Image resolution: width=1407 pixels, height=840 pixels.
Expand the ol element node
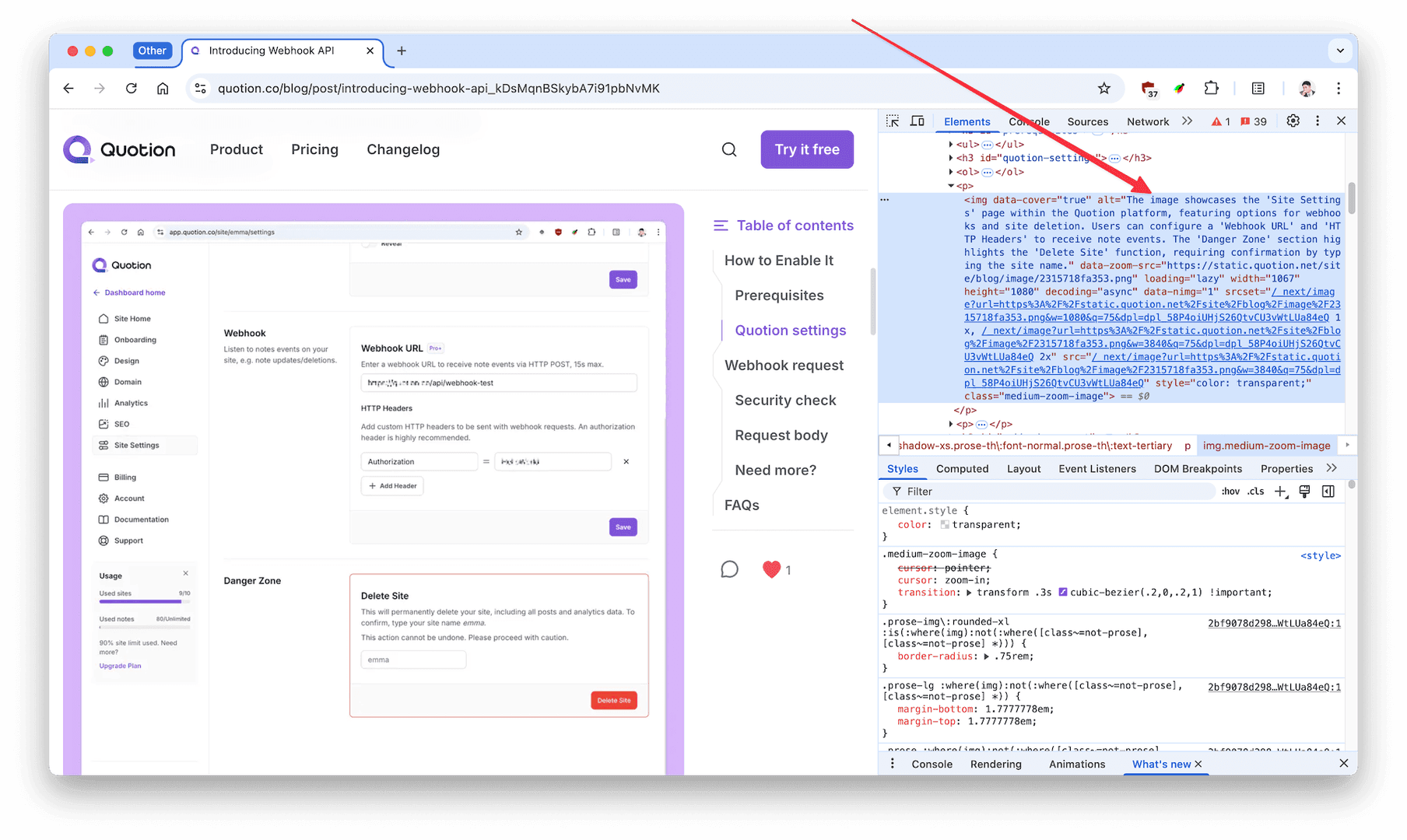tap(951, 172)
